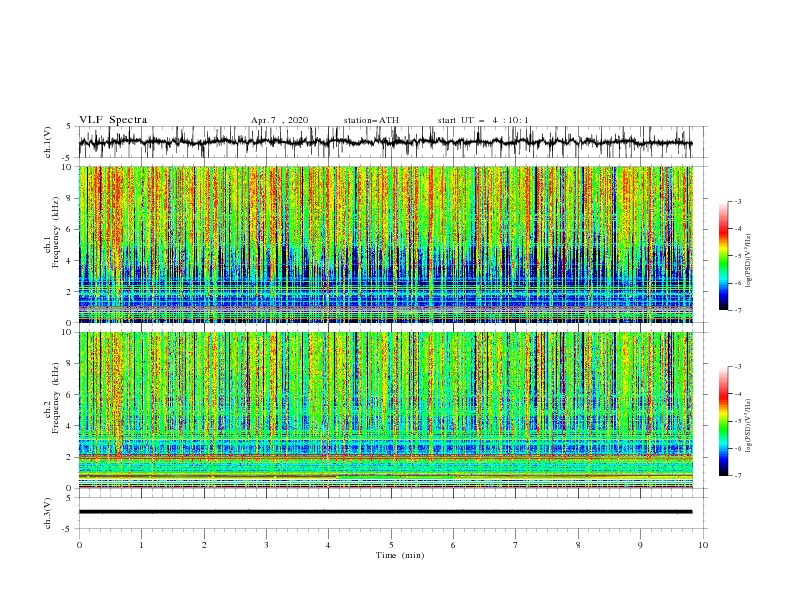
Task: Click the ch.2 frequency spectrogram panel
Action: 385,410
